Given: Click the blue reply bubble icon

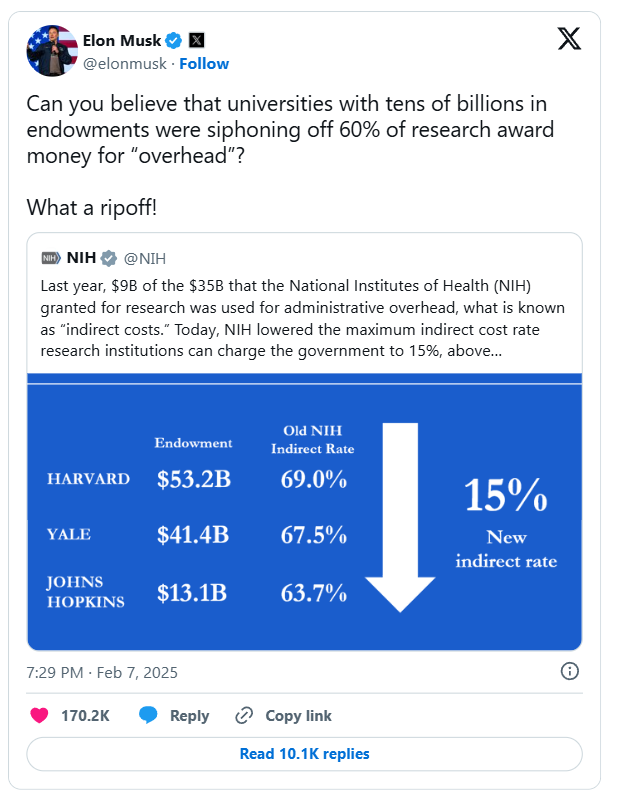Looking at the screenshot, I should point(148,715).
